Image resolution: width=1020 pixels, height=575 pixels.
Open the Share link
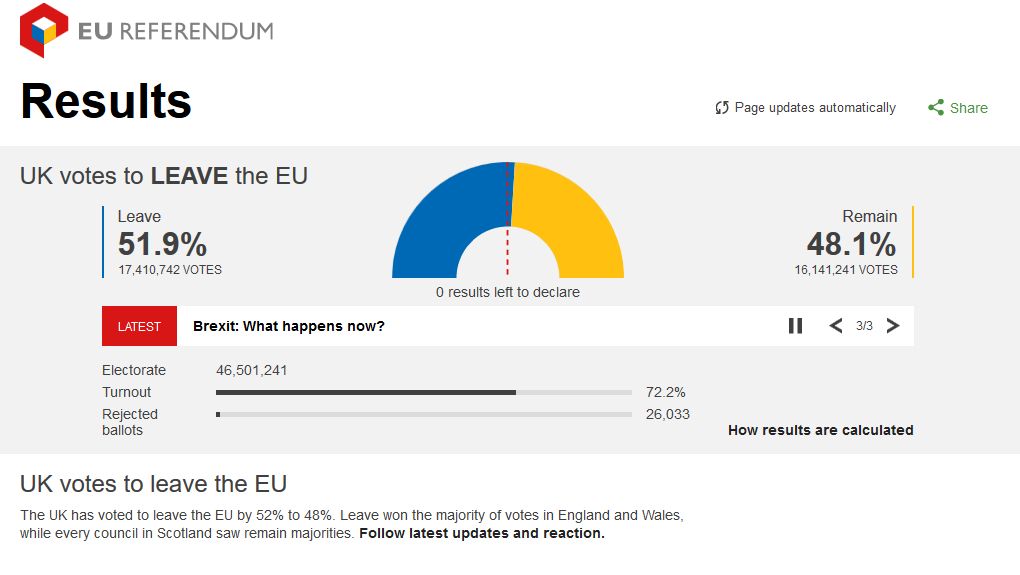968,108
